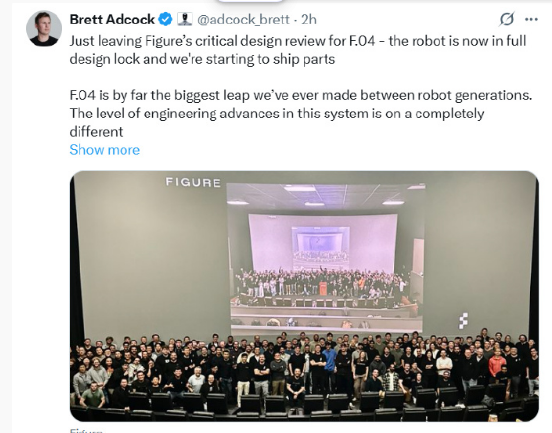Click the partially visible pill at the top center
552x433 pixels.
click(x=250, y=1)
